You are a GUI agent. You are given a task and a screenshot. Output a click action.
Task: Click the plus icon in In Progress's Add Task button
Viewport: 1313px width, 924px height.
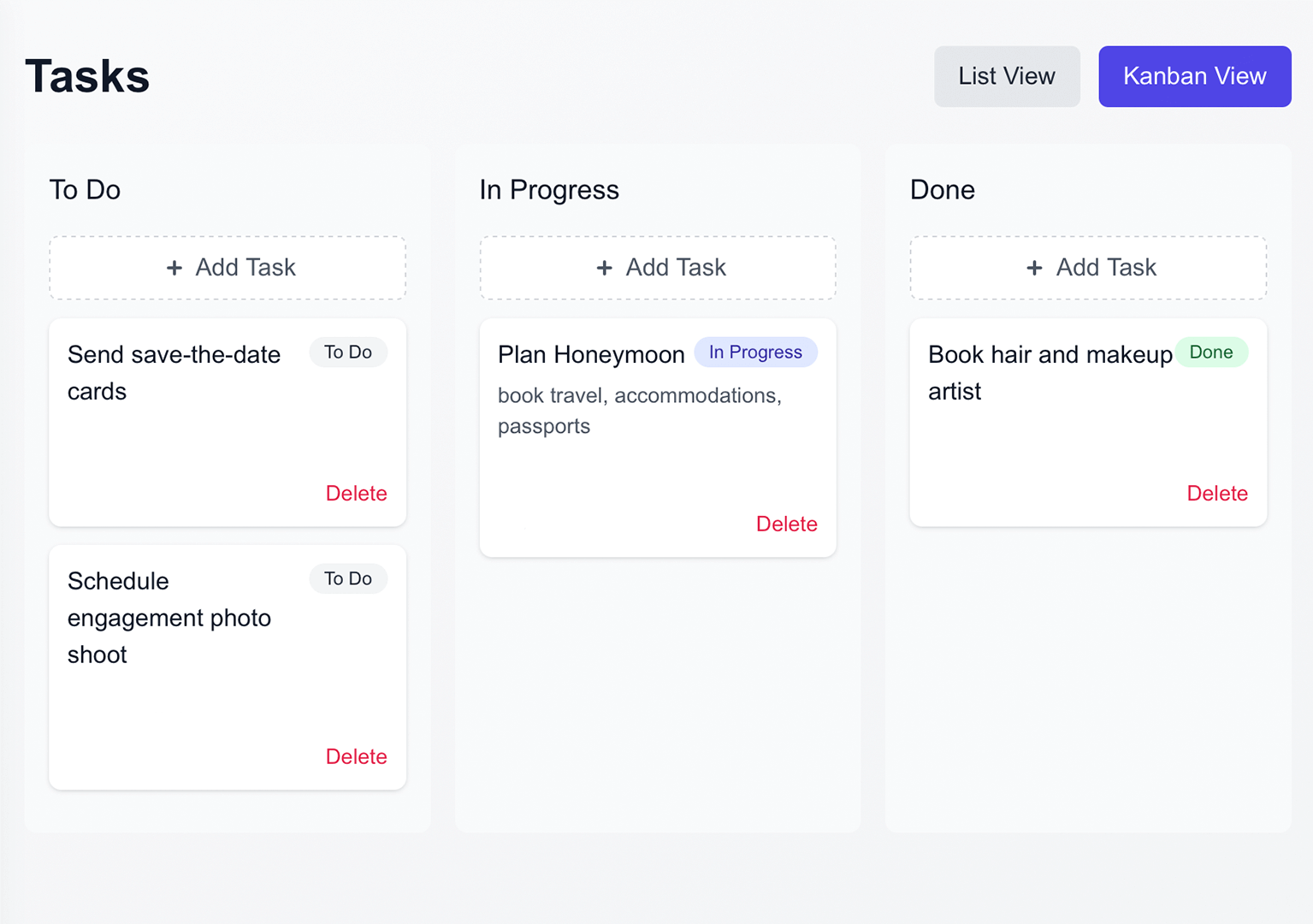tap(605, 268)
